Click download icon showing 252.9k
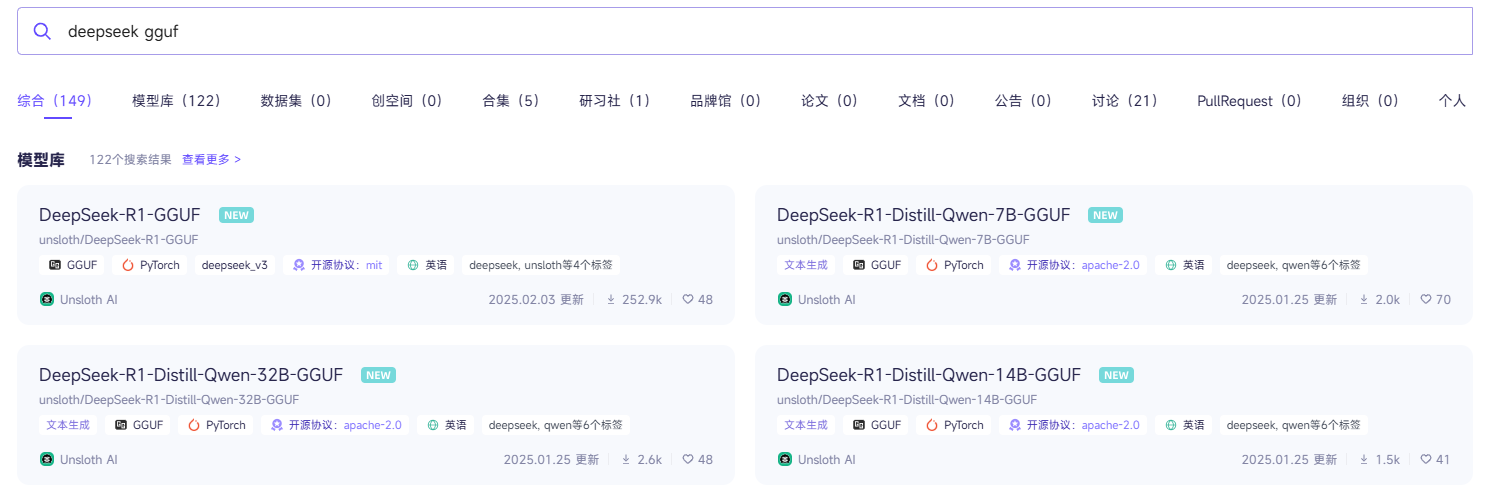This screenshot has width=1495, height=497. pos(611,299)
